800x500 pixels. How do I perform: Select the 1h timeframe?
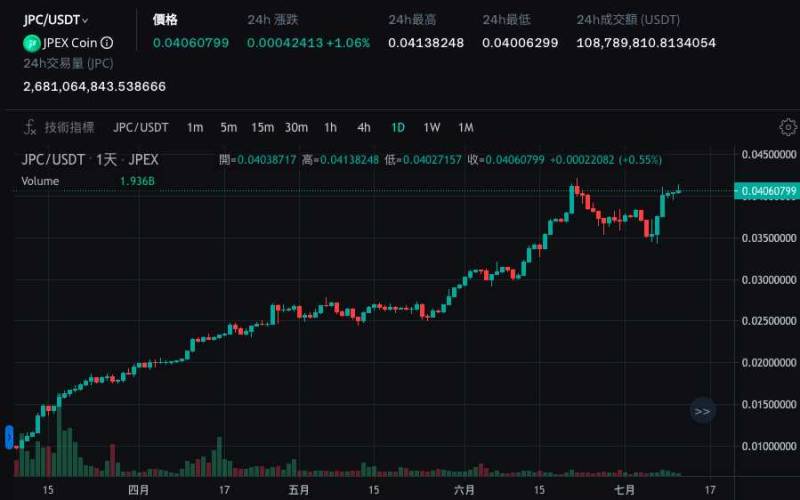point(330,128)
